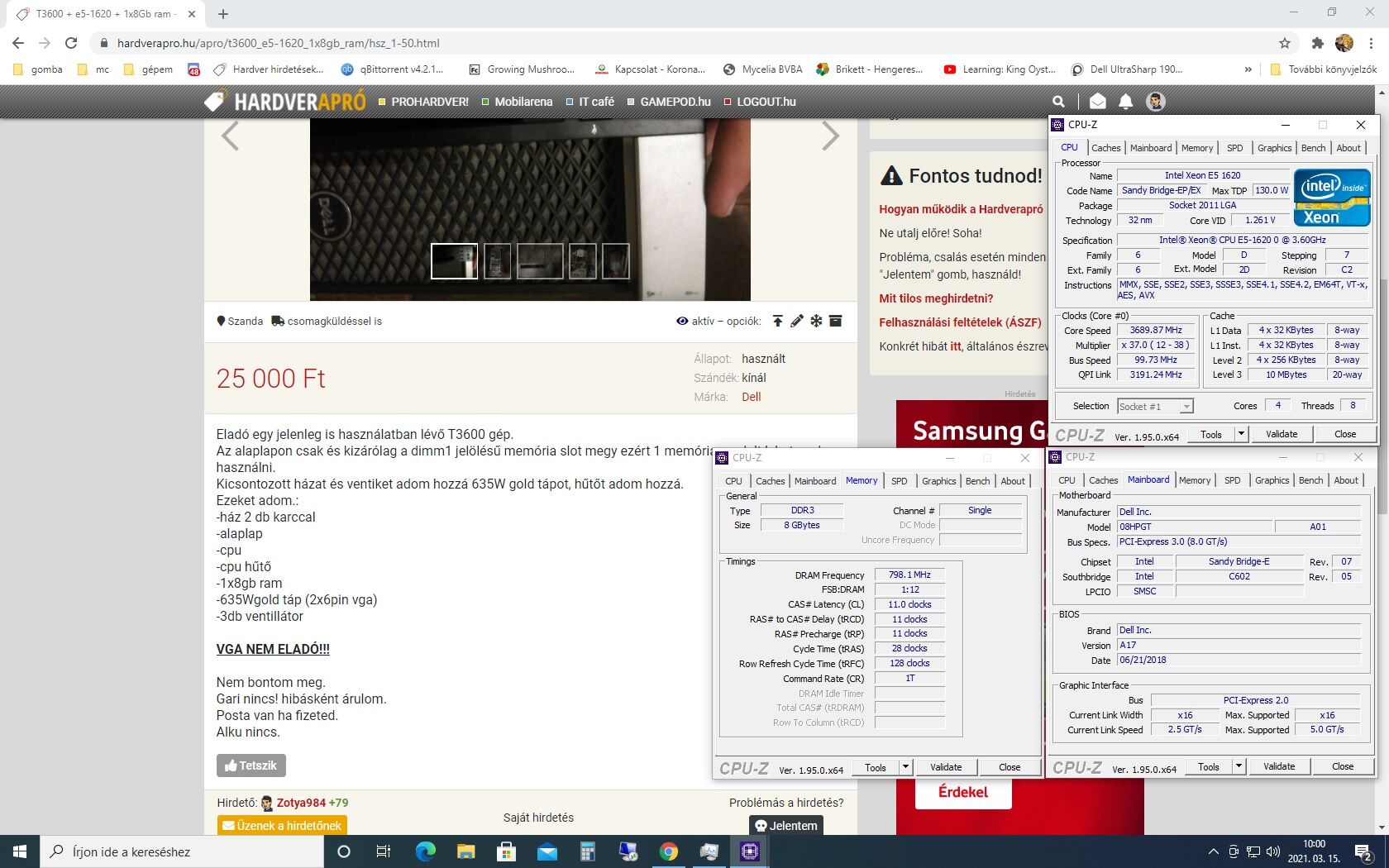Click the first gallery thumbnail
1389x868 pixels.
coord(454,261)
